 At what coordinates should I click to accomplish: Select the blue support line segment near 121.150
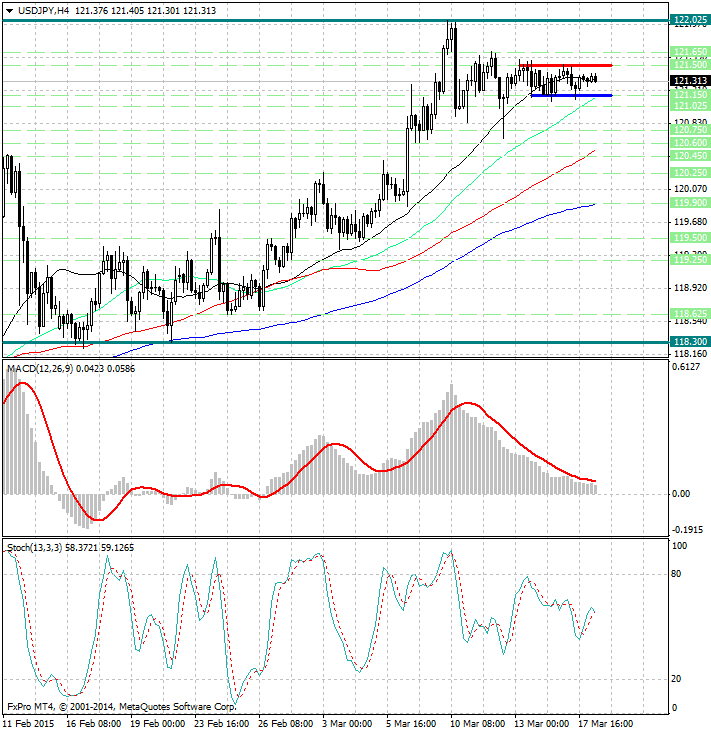click(x=571, y=95)
